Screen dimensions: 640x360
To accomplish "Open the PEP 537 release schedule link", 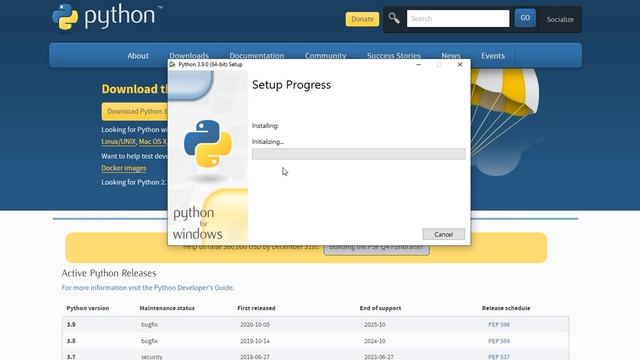I will 499,357.
